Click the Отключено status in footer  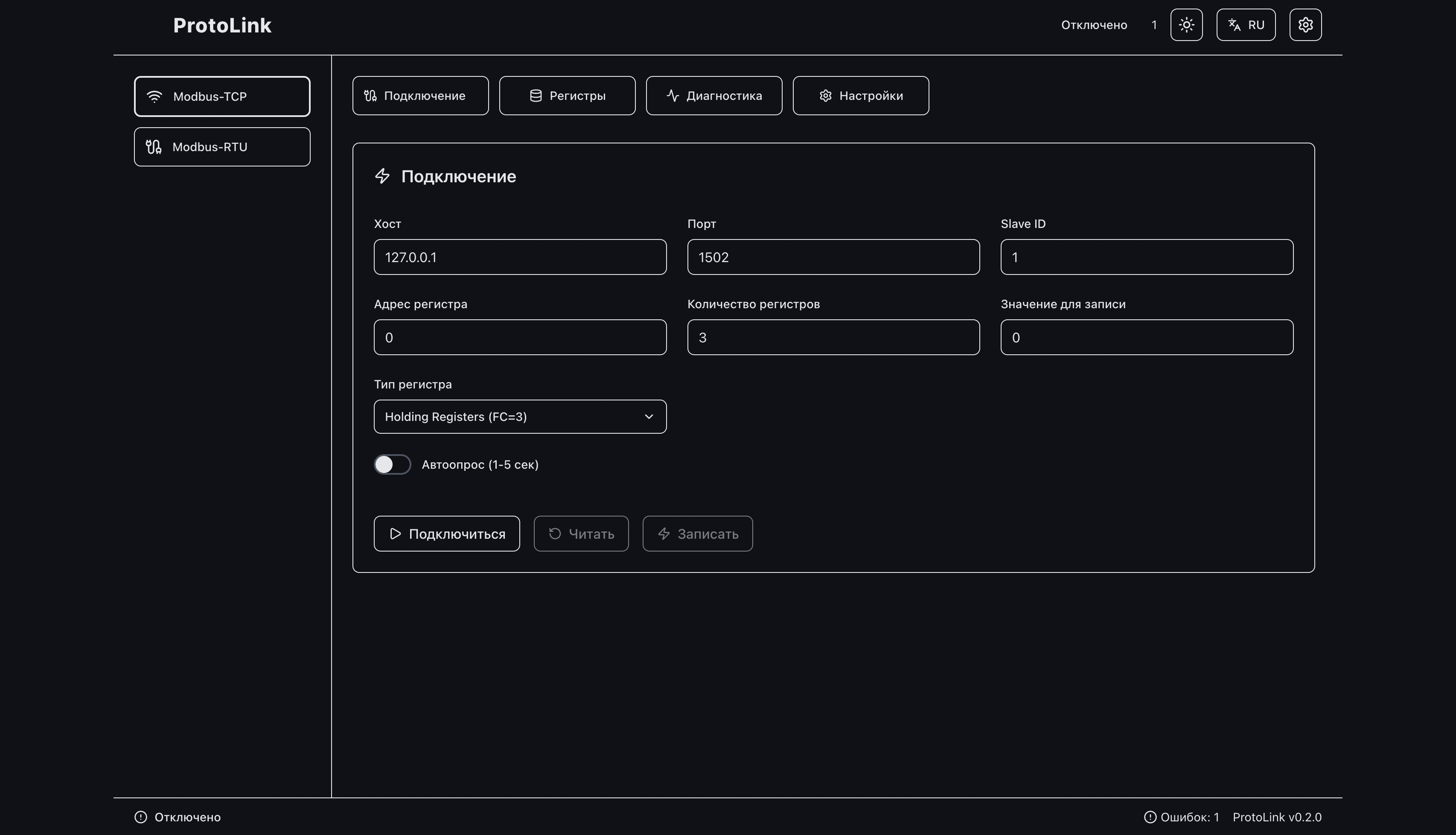click(178, 817)
